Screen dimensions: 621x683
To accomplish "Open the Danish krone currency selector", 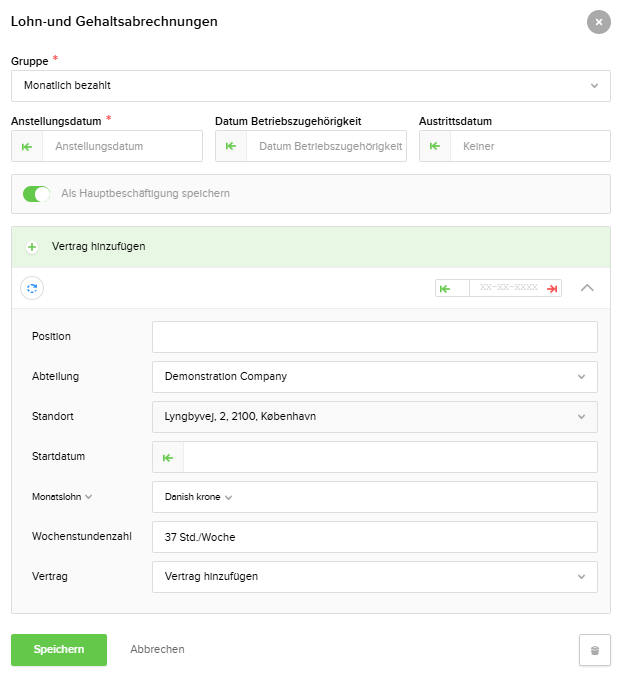I will coord(198,497).
